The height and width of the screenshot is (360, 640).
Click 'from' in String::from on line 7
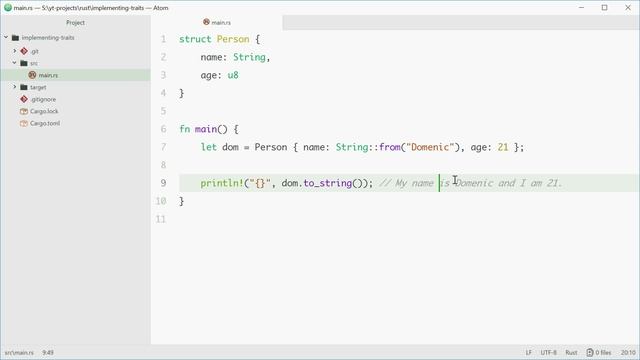click(x=389, y=147)
